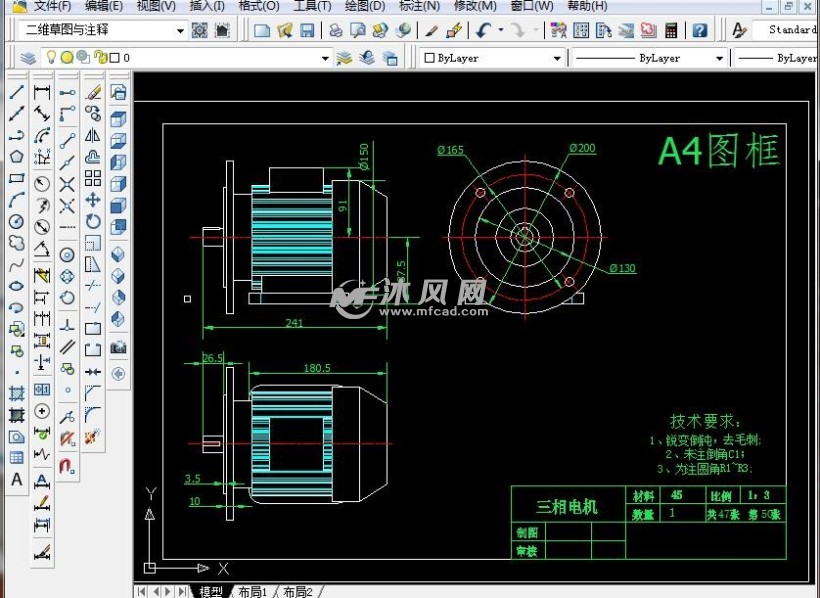Viewport: 820px width, 598px height.
Task: Open the 格式(O) menu
Action: (259, 6)
